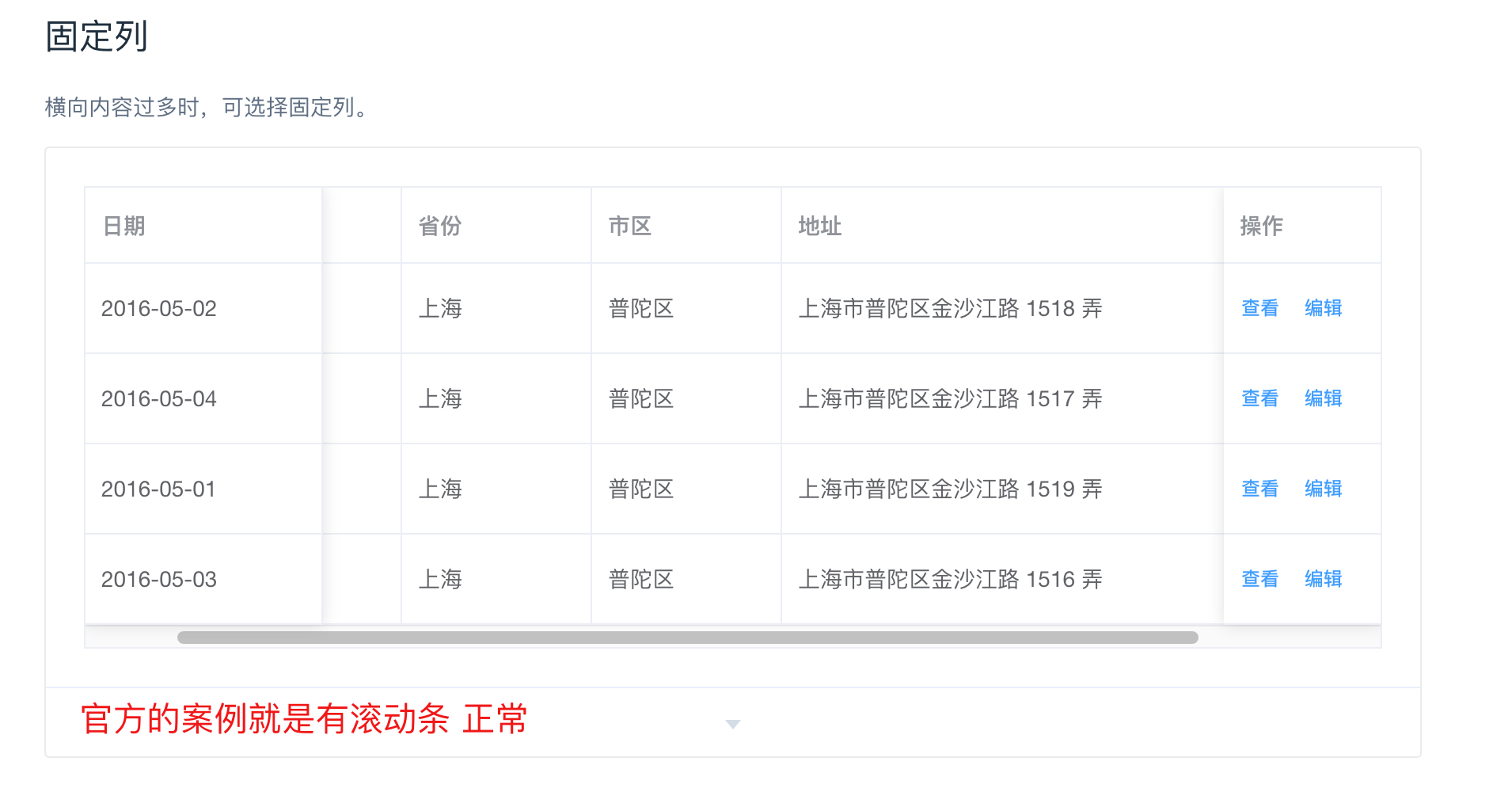Select the 普陀区 cell in the first row
Screen dimensions: 1512x811
click(x=638, y=308)
